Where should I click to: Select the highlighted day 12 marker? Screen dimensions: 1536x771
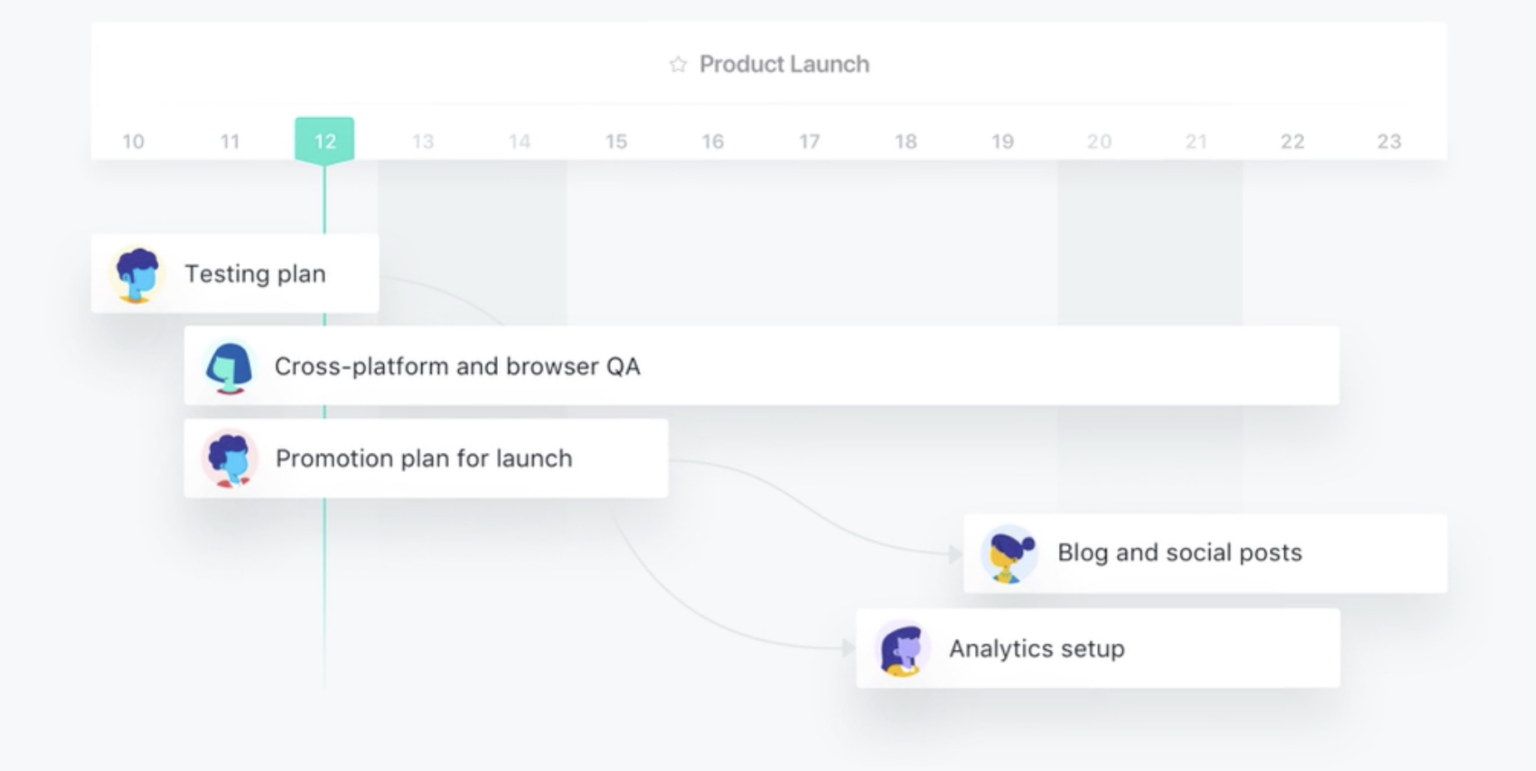point(324,140)
